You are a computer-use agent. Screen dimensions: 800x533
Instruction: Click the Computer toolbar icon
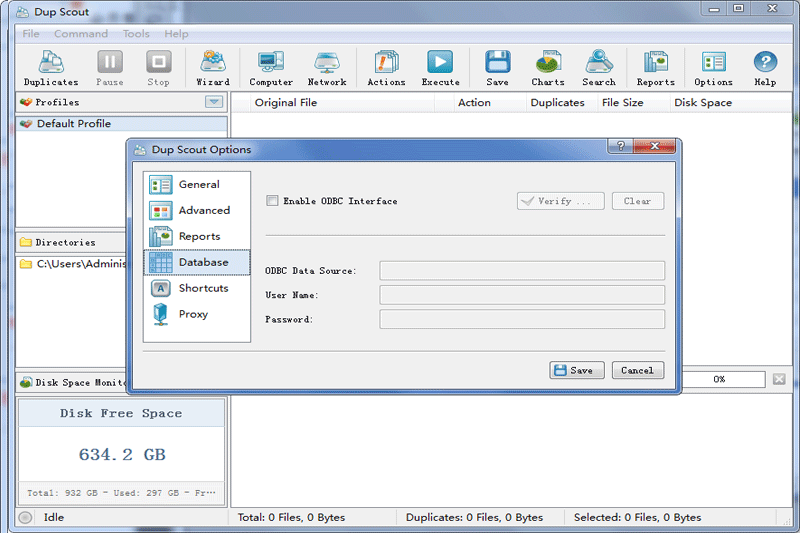[271, 68]
